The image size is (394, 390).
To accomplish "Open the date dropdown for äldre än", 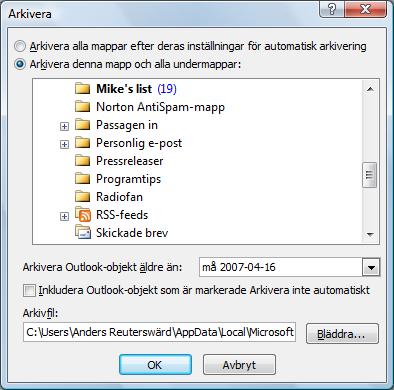I will point(371,267).
